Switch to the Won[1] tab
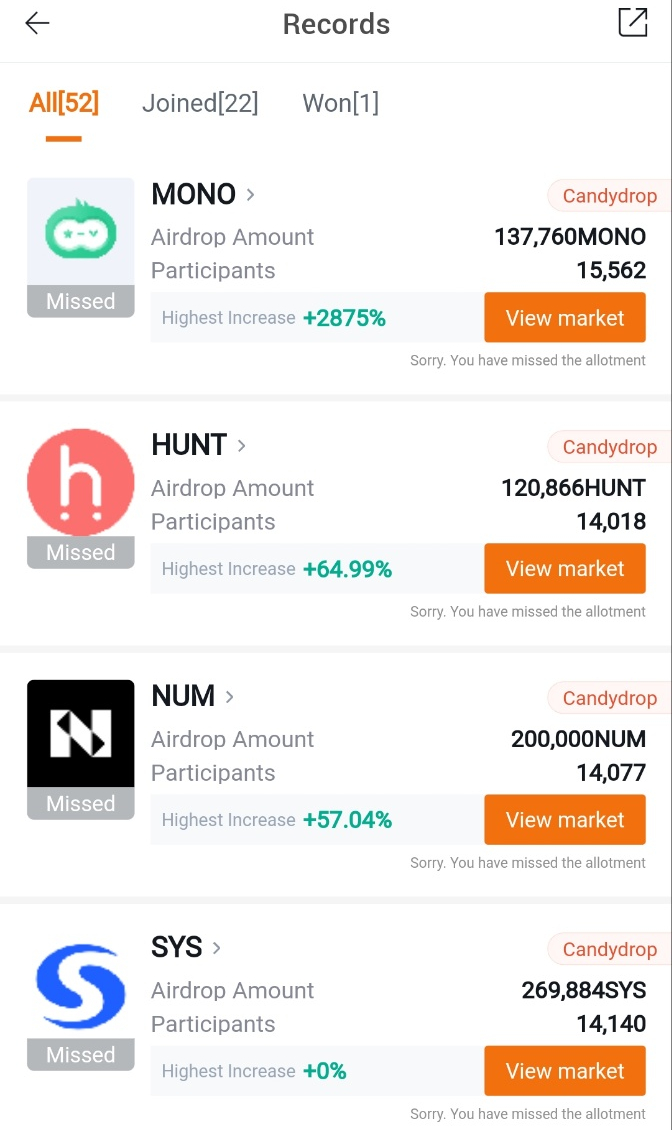 [x=340, y=103]
